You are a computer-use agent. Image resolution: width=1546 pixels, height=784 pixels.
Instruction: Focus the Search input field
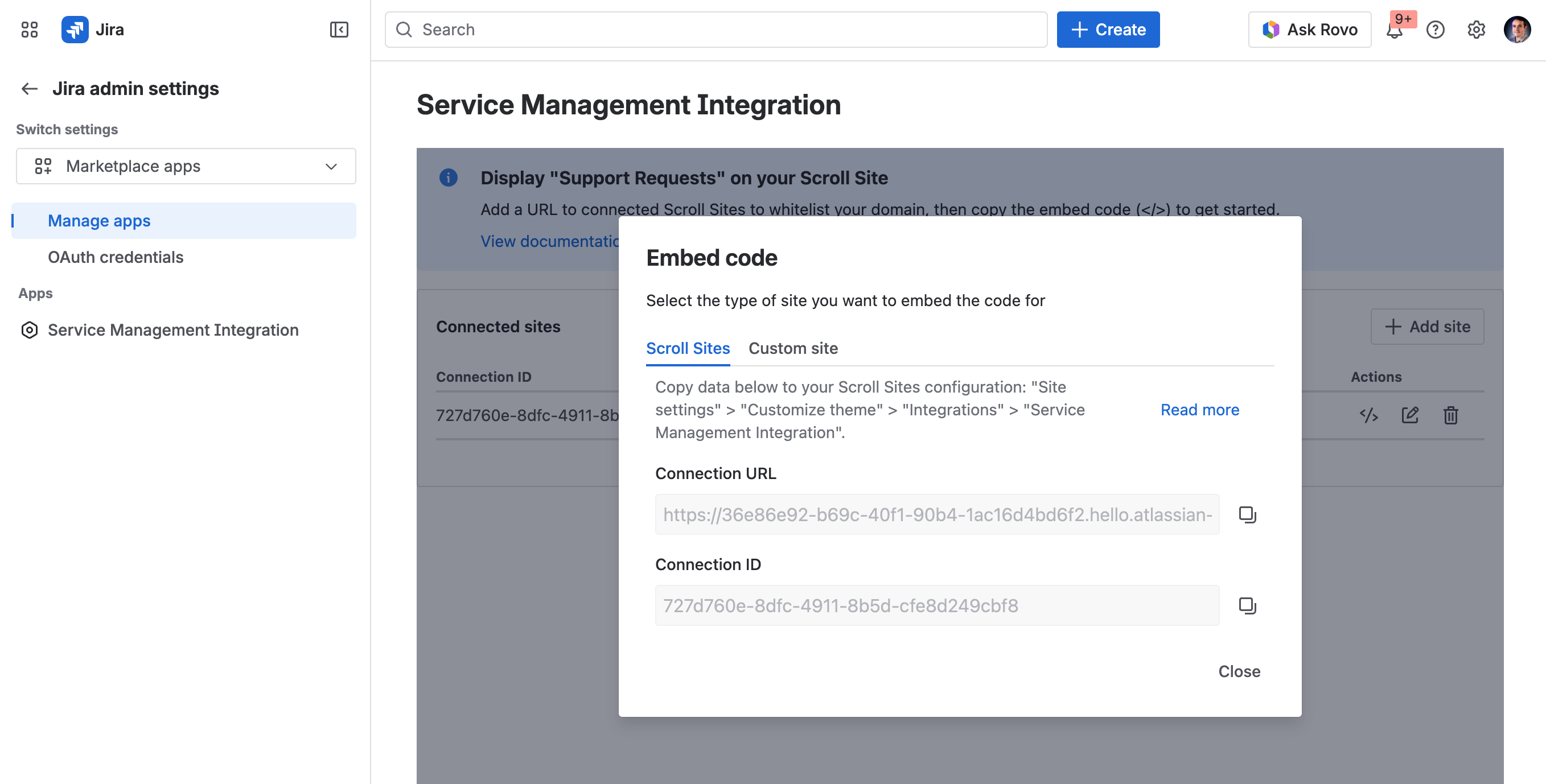tap(716, 30)
